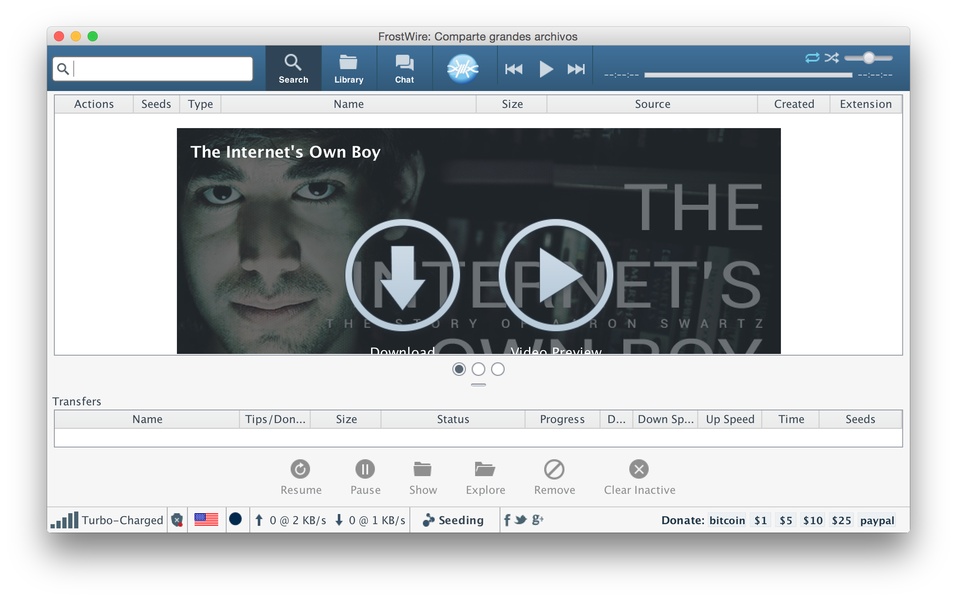Screen dimensions: 957x600
Task: Click the large Download arrow on promo
Action: (x=402, y=277)
